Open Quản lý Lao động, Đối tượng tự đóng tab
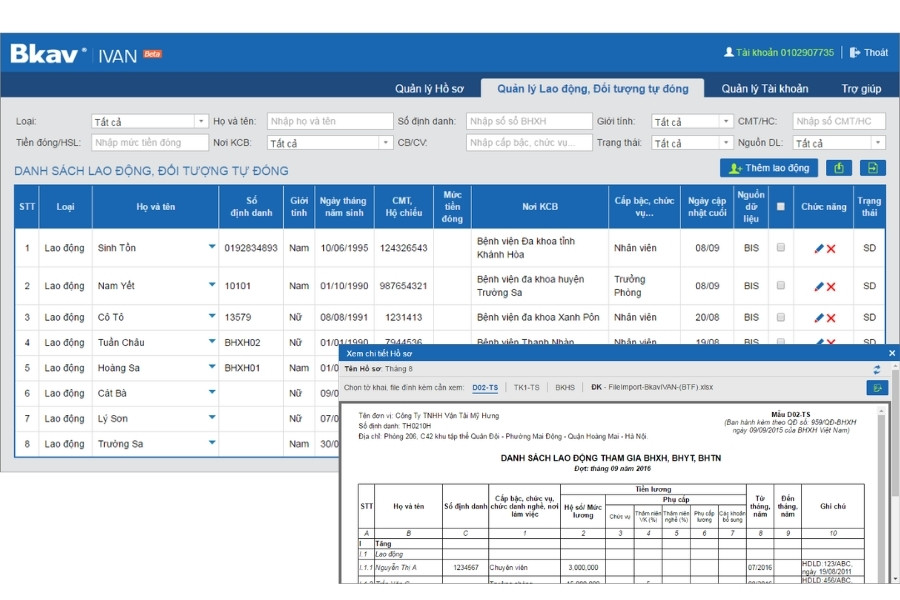Image resolution: width=900 pixels, height=600 pixels. tap(592, 88)
